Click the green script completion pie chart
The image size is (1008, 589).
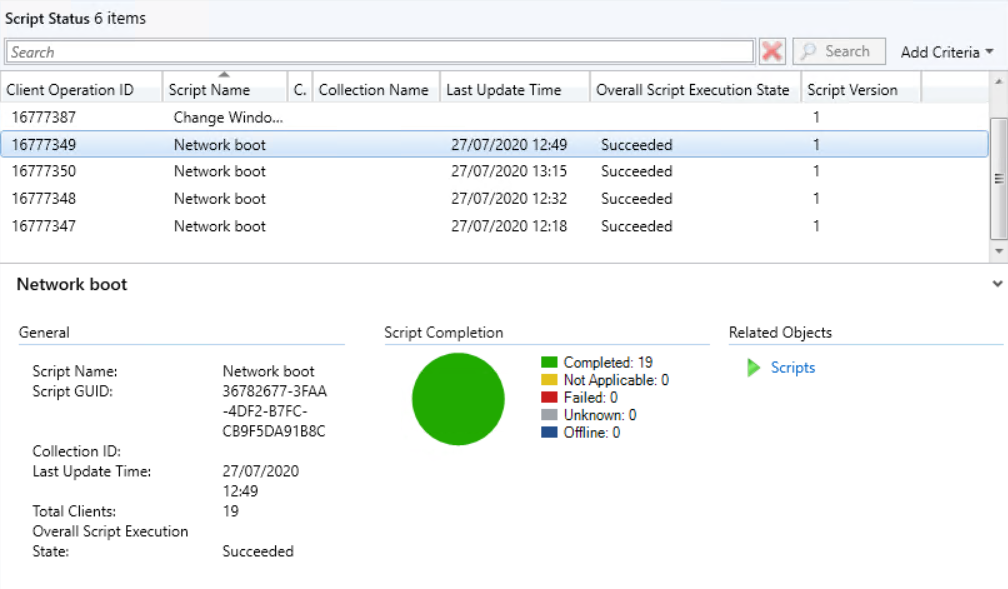coord(458,399)
